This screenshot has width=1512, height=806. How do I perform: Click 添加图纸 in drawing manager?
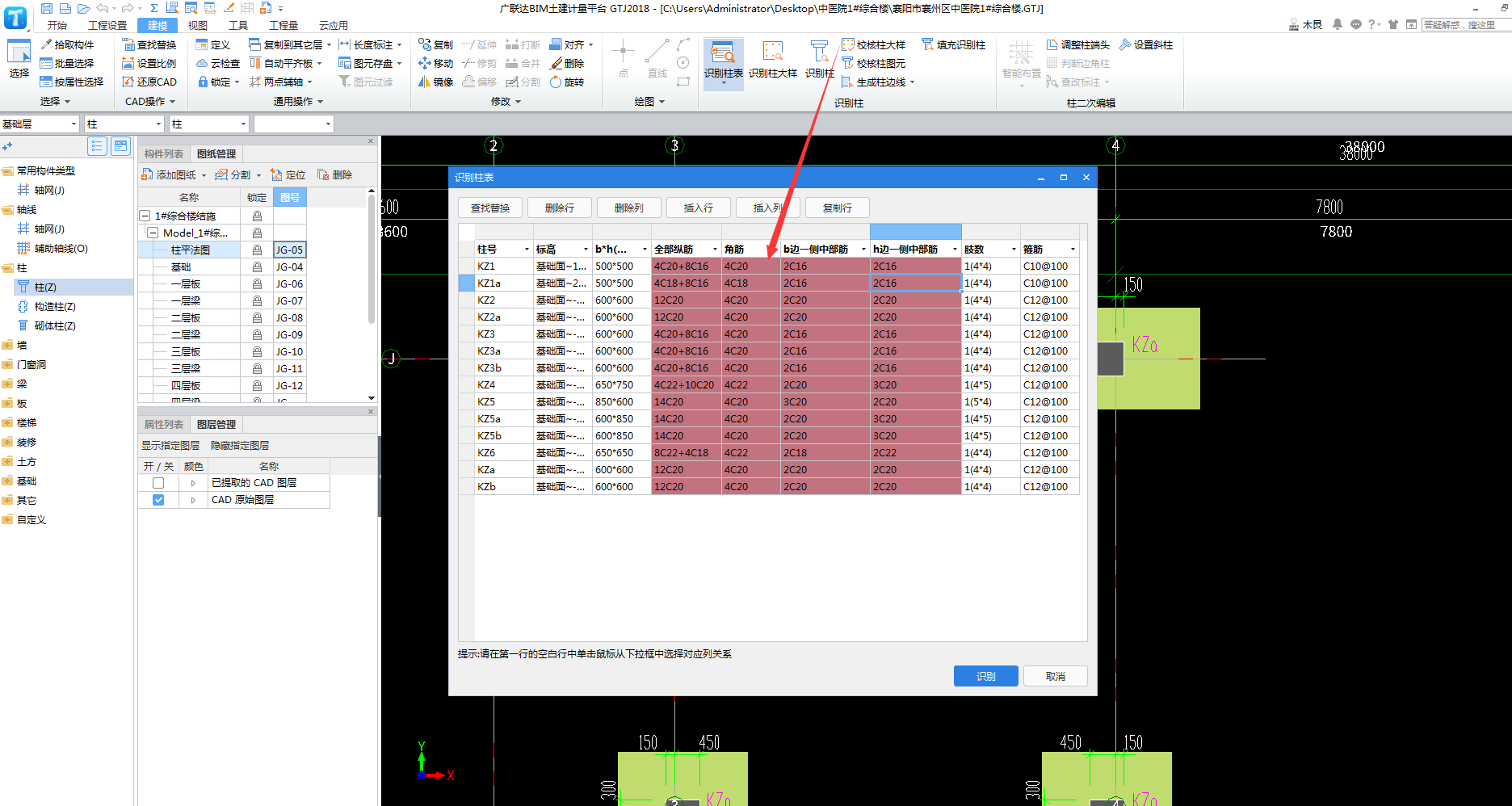169,175
